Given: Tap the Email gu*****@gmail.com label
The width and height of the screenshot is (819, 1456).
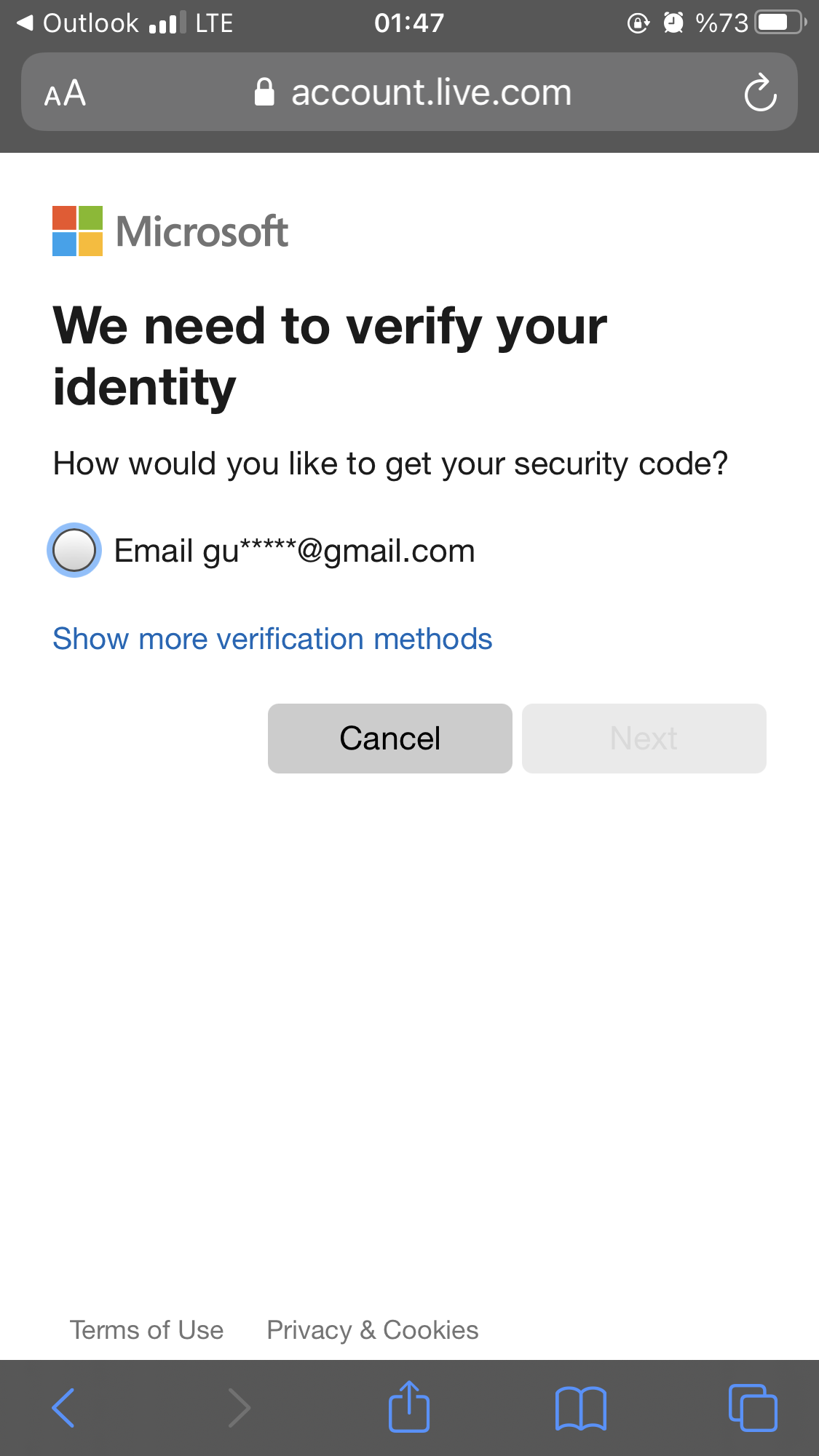Looking at the screenshot, I should coord(295,551).
